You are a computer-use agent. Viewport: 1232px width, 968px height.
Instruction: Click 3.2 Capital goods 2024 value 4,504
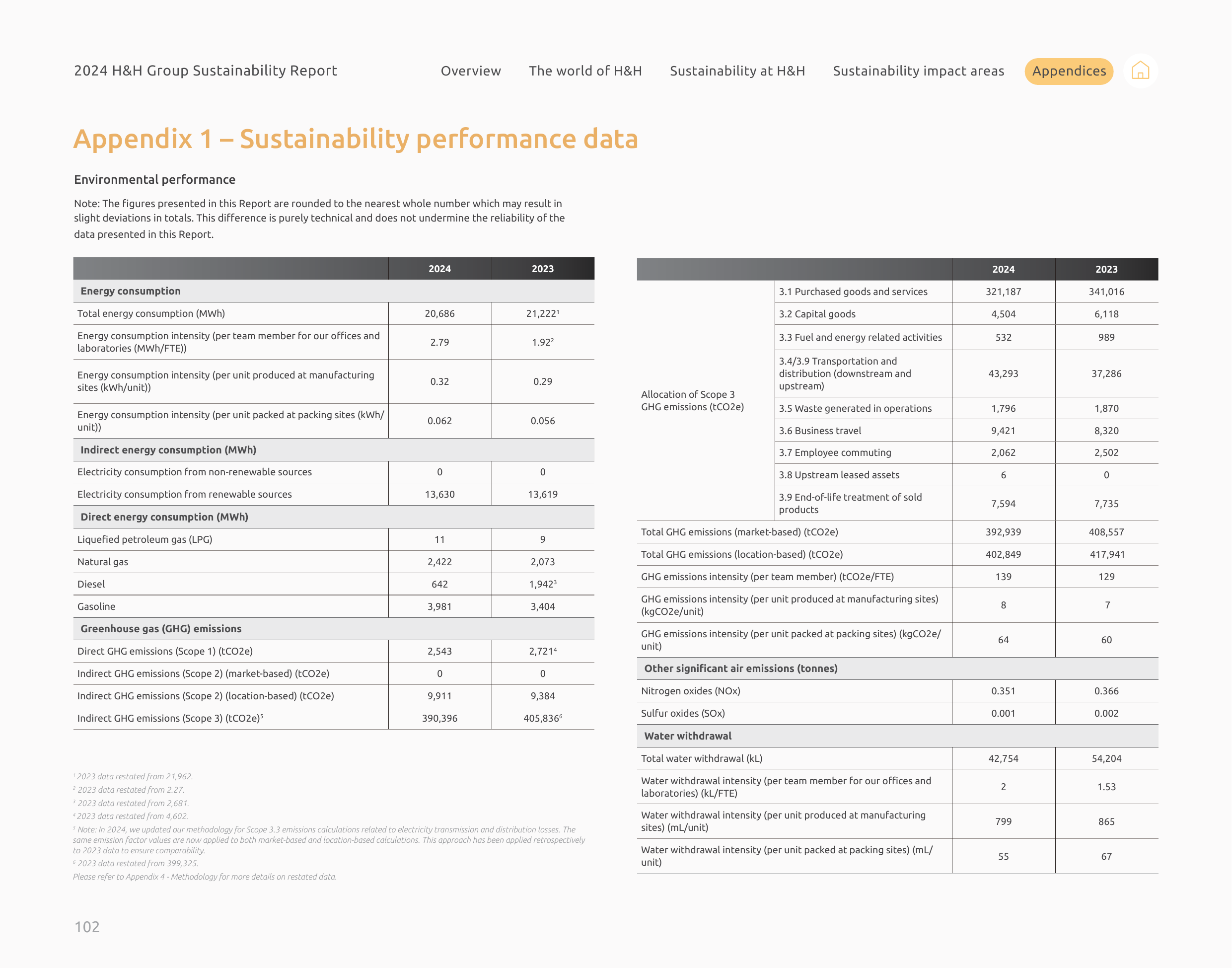[x=1003, y=314]
